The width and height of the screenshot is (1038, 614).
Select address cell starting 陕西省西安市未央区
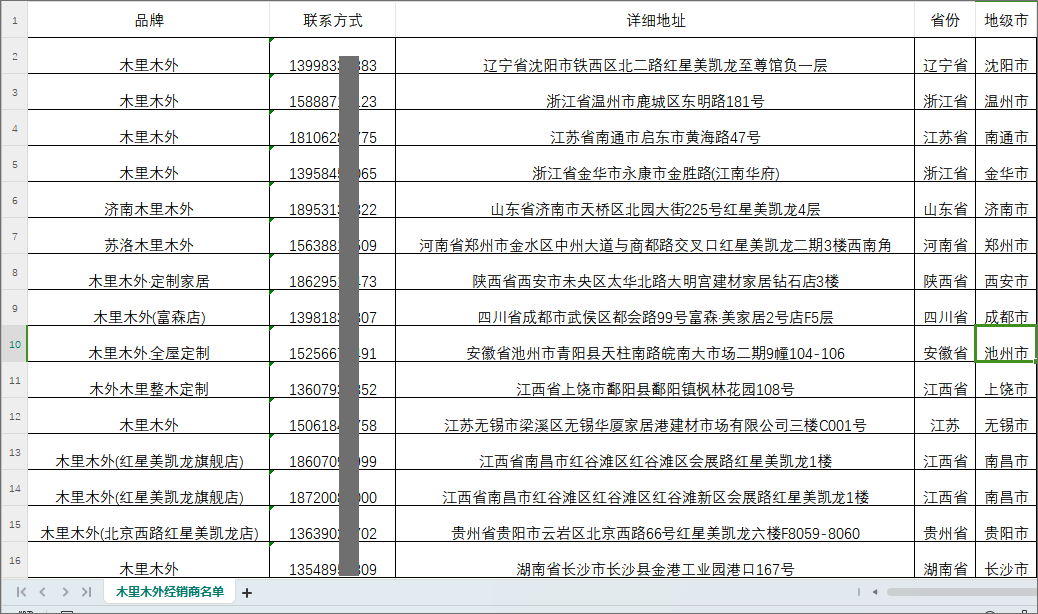coord(655,272)
